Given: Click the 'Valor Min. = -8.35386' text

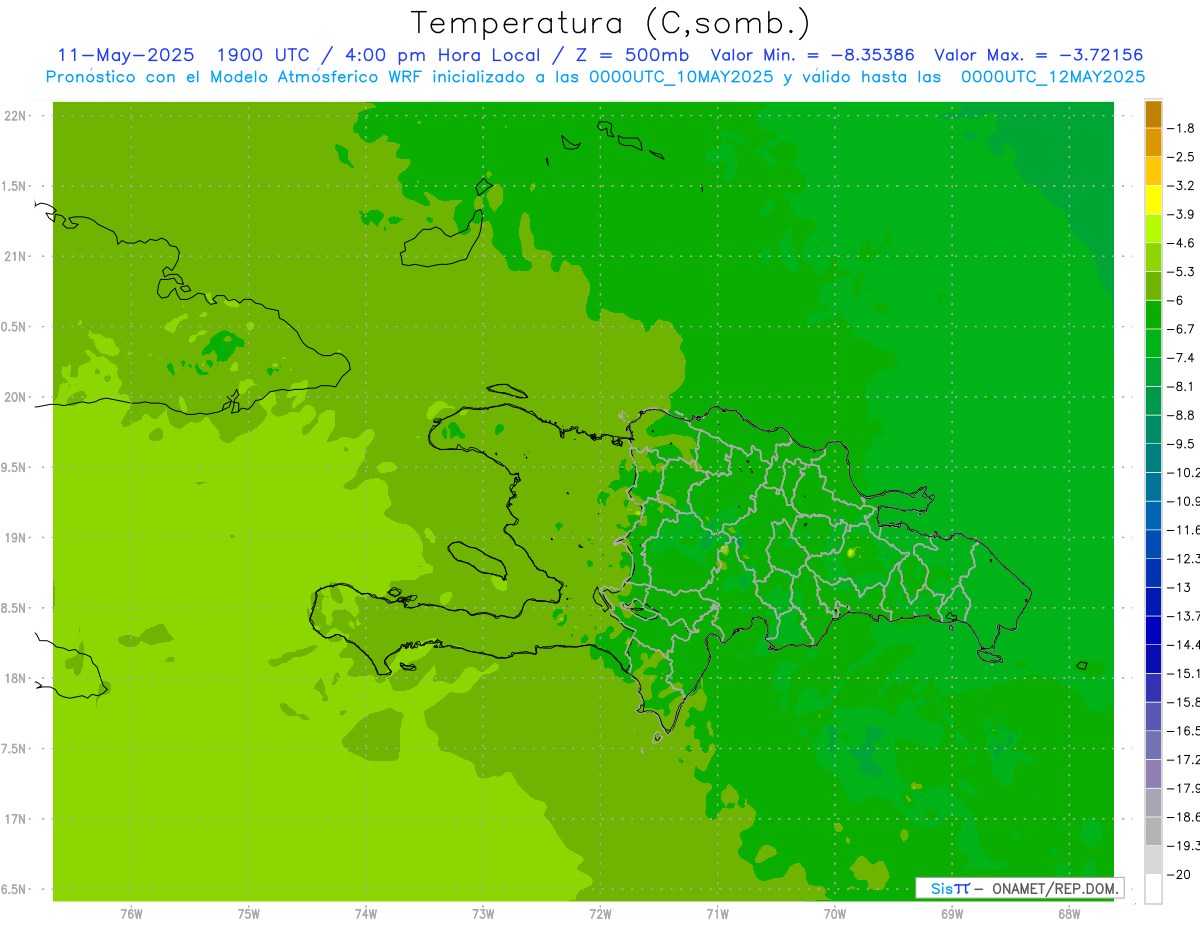Looking at the screenshot, I should coord(812,55).
